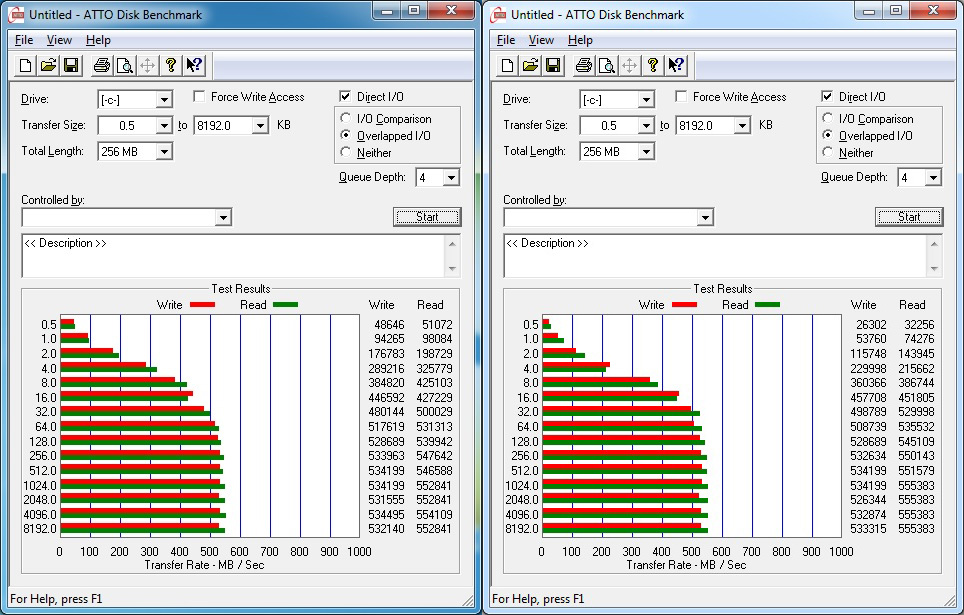Enable Force Write Access in left window
The height and width of the screenshot is (615, 964).
click(x=199, y=97)
